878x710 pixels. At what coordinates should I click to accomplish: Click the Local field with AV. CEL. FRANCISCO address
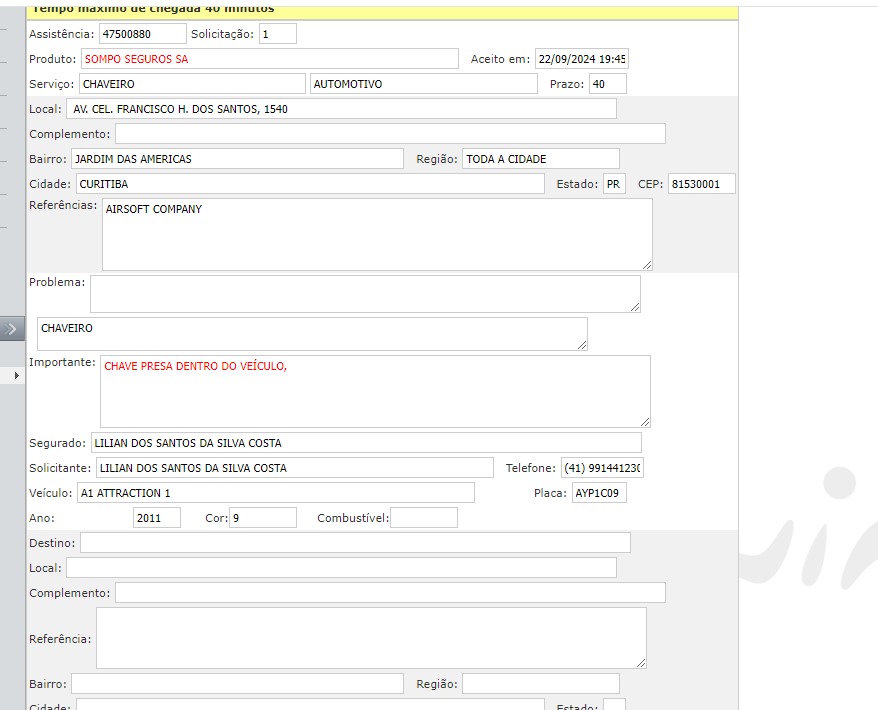(342, 109)
